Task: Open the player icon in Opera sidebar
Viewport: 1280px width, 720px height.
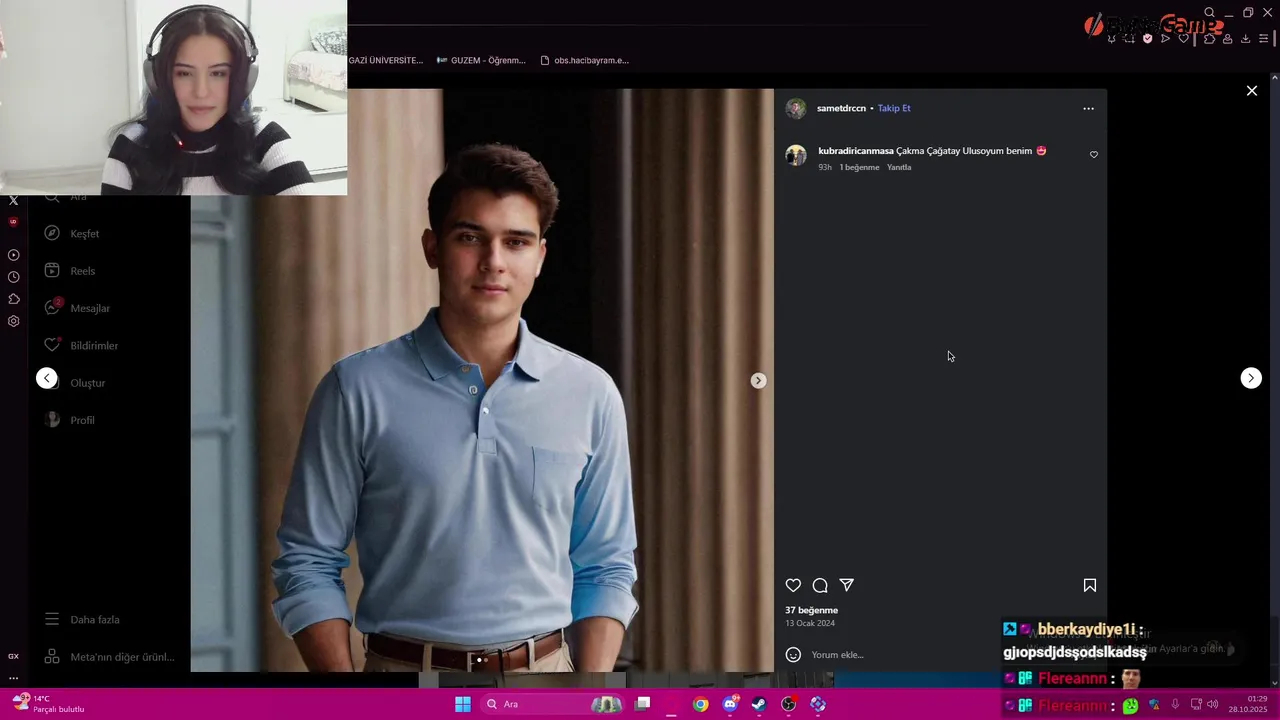Action: tap(13, 255)
